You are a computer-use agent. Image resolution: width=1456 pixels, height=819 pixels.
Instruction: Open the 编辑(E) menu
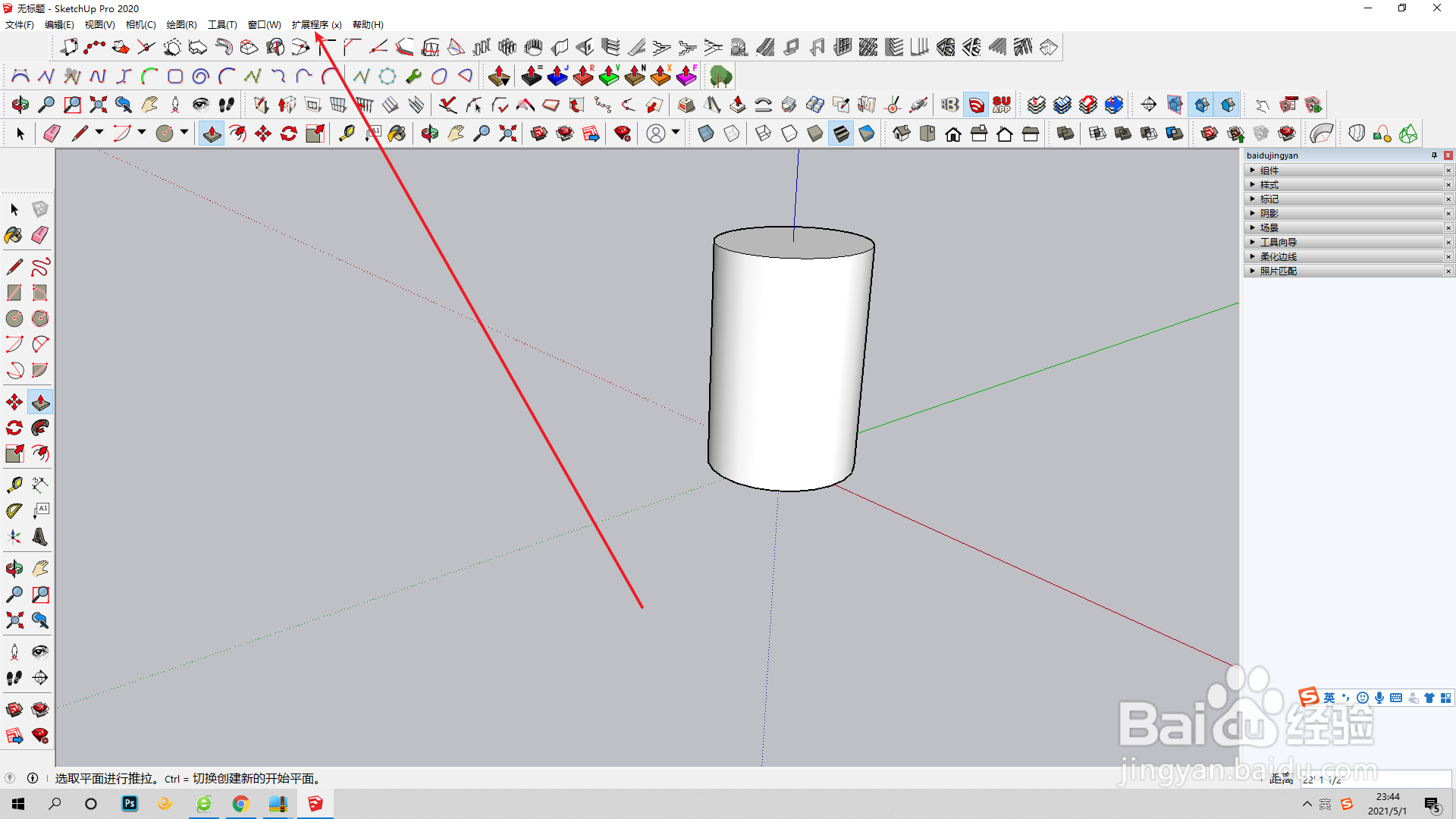[60, 25]
